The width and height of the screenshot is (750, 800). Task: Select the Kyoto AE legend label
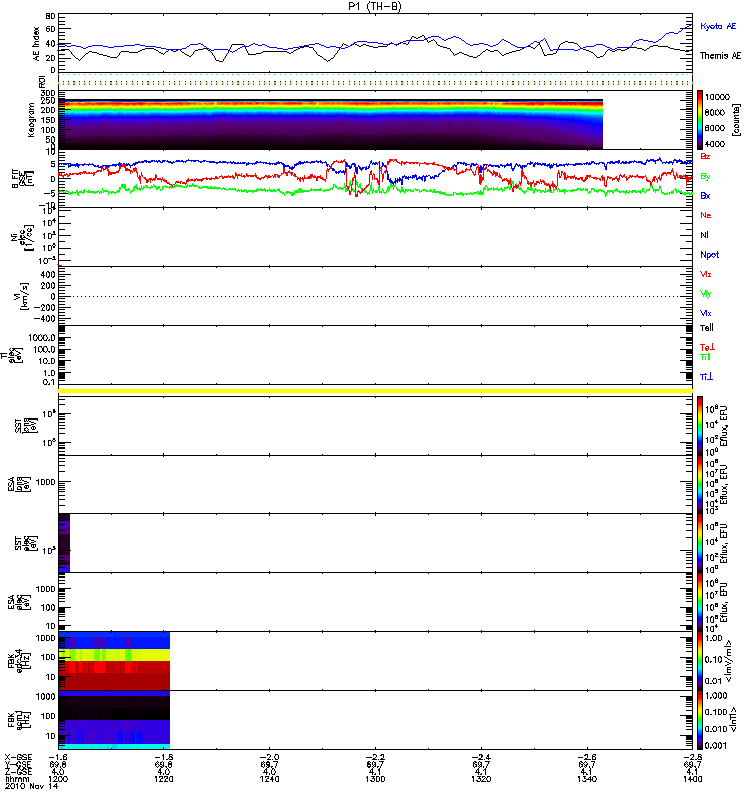click(718, 26)
